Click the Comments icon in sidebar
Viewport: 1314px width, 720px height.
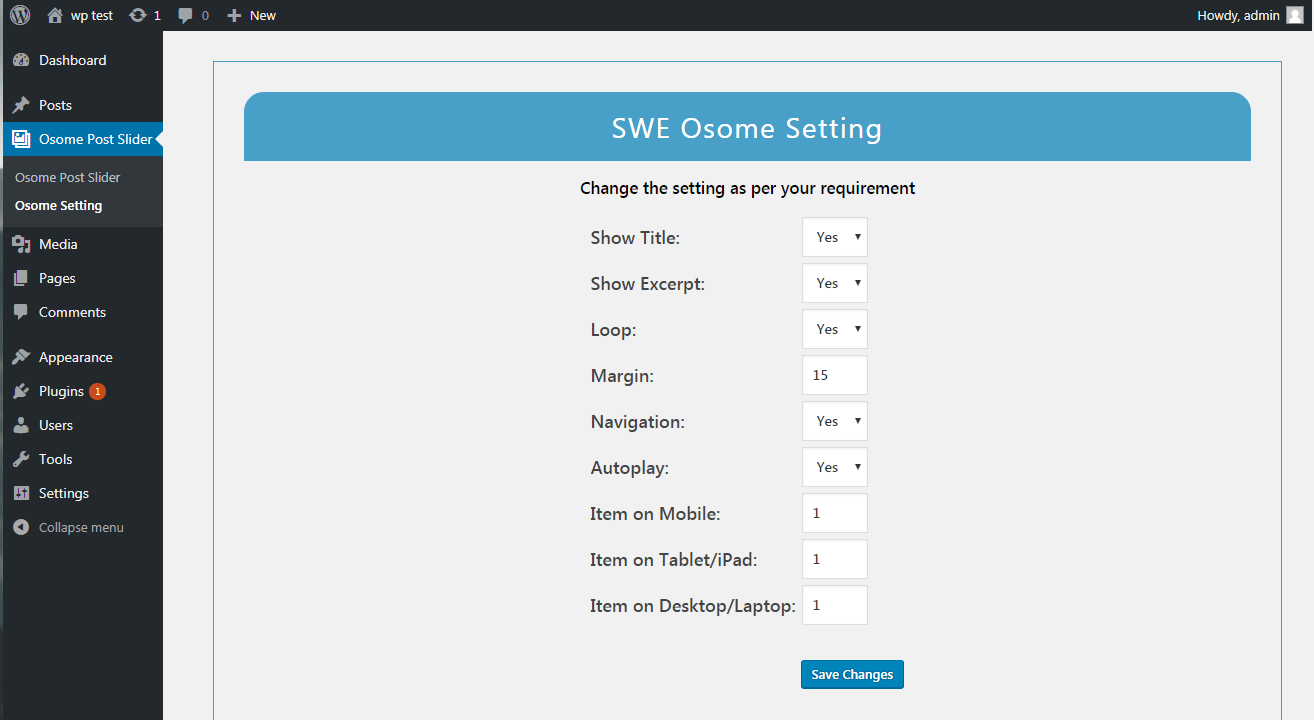pyautogui.click(x=21, y=312)
